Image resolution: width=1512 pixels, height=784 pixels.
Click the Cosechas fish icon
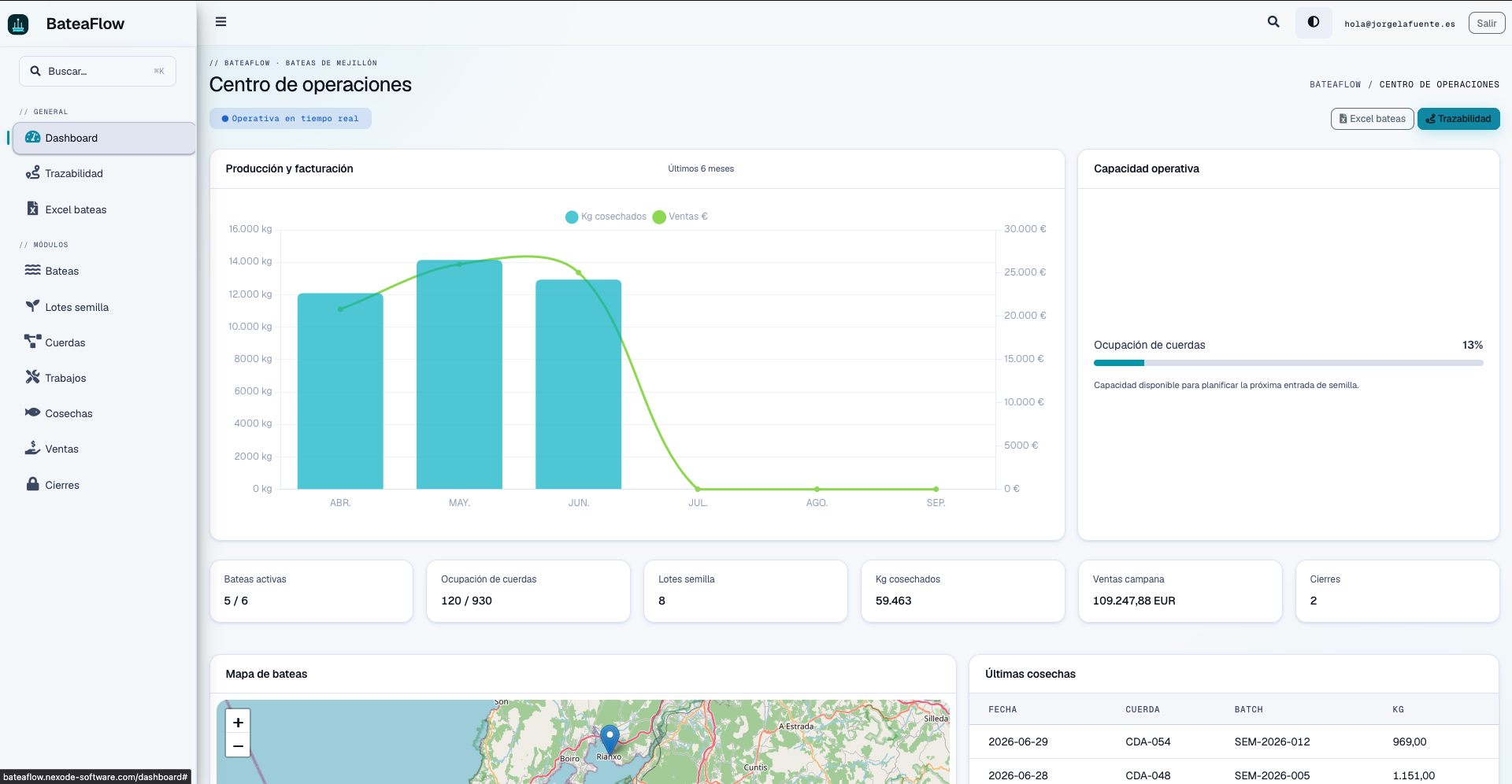pos(32,412)
